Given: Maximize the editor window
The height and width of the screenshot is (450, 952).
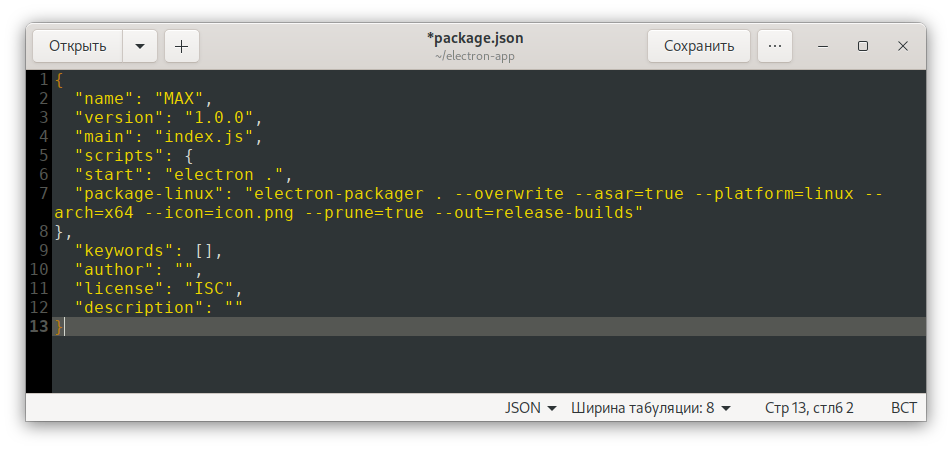Looking at the screenshot, I should point(863,46).
